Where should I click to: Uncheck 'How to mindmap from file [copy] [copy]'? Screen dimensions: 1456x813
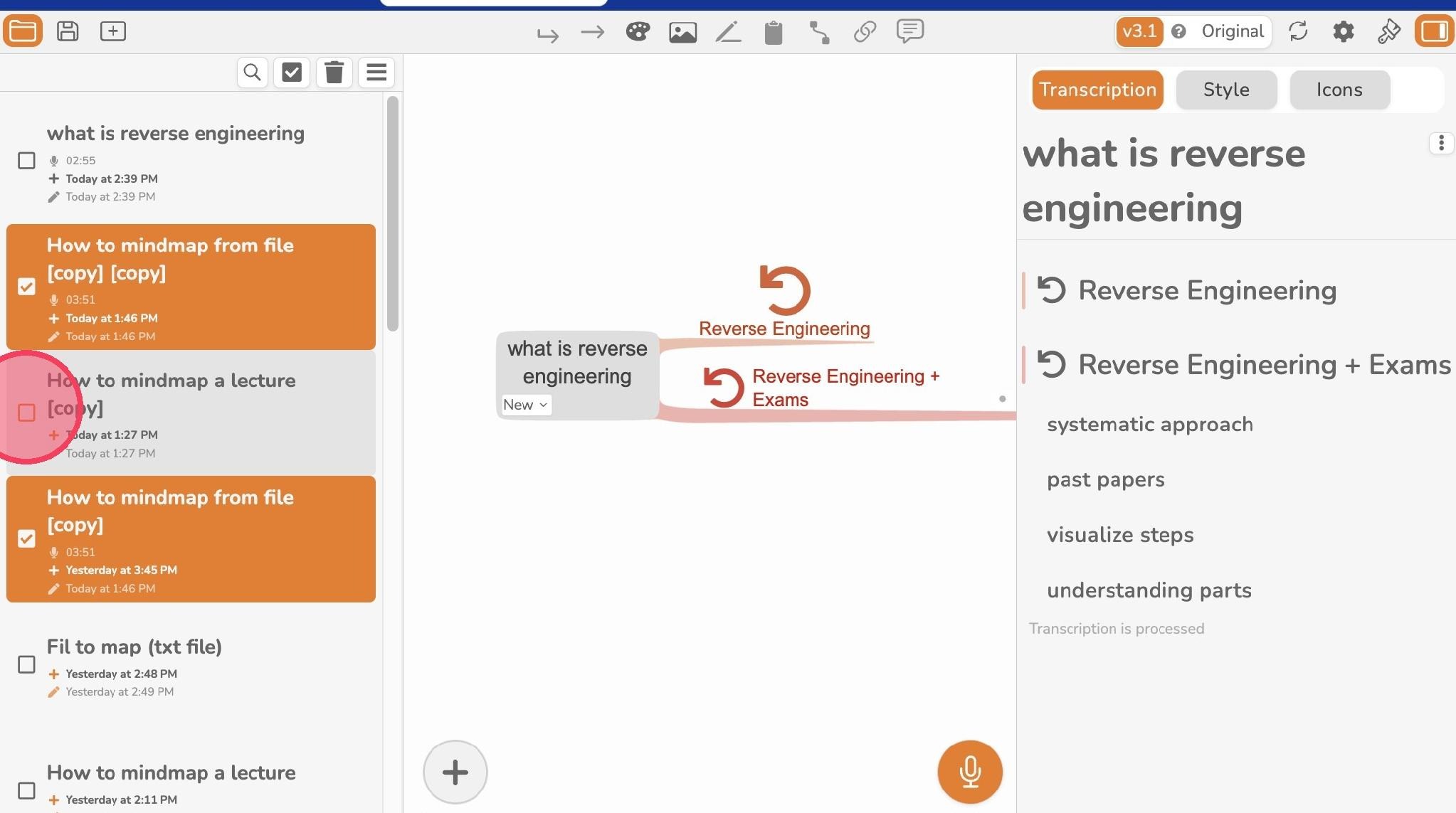(26, 287)
